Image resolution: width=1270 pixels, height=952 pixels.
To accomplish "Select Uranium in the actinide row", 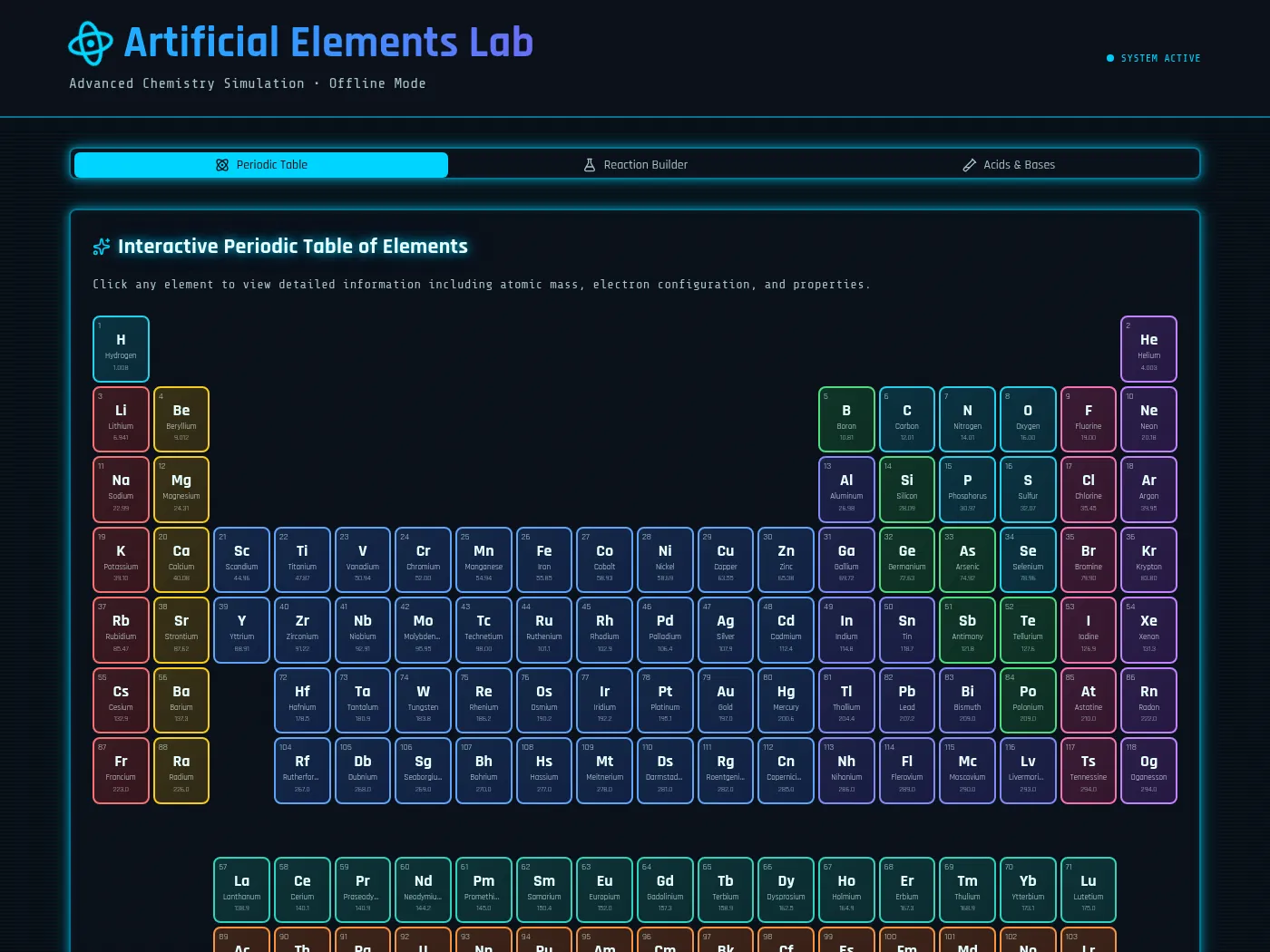I will pos(423,943).
